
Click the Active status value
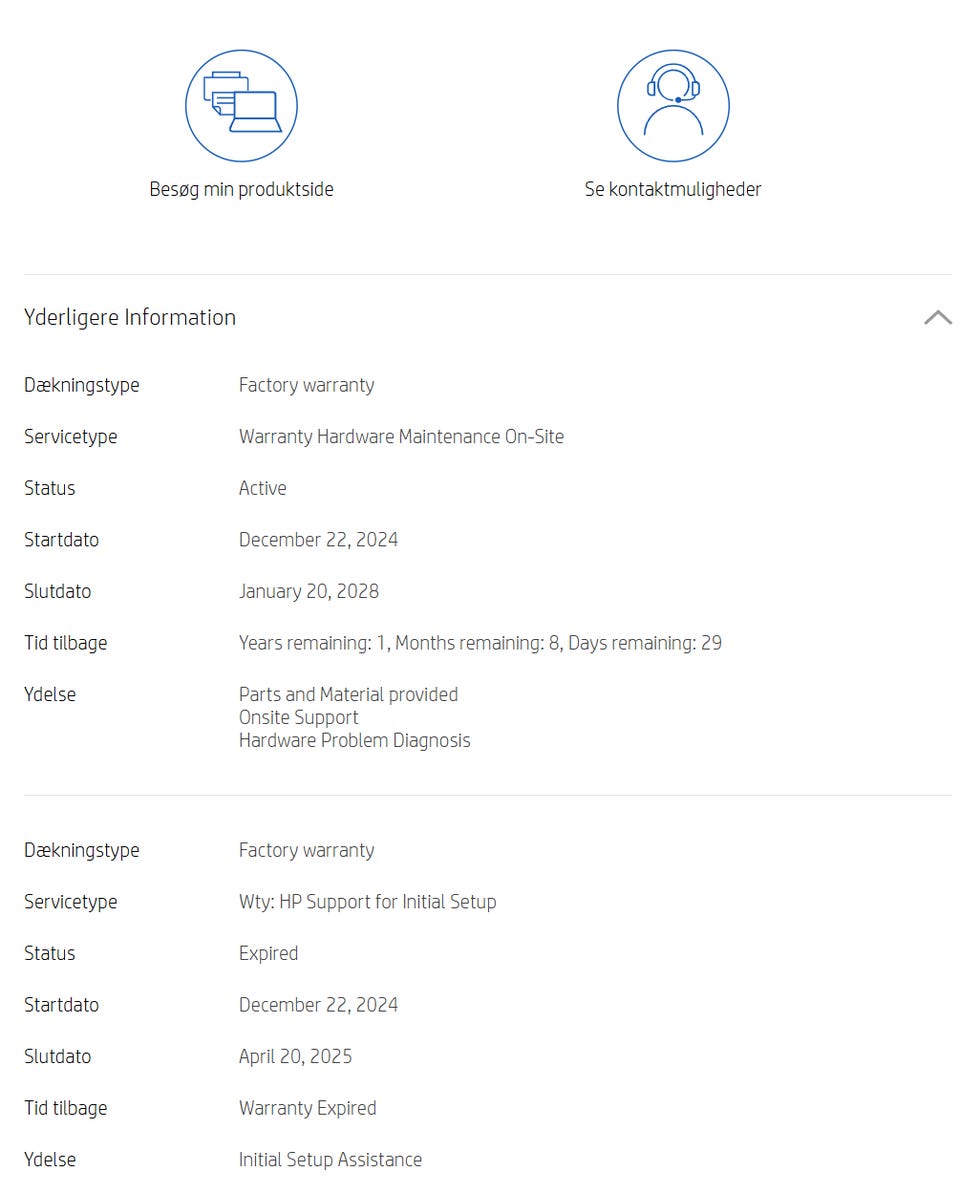[262, 488]
